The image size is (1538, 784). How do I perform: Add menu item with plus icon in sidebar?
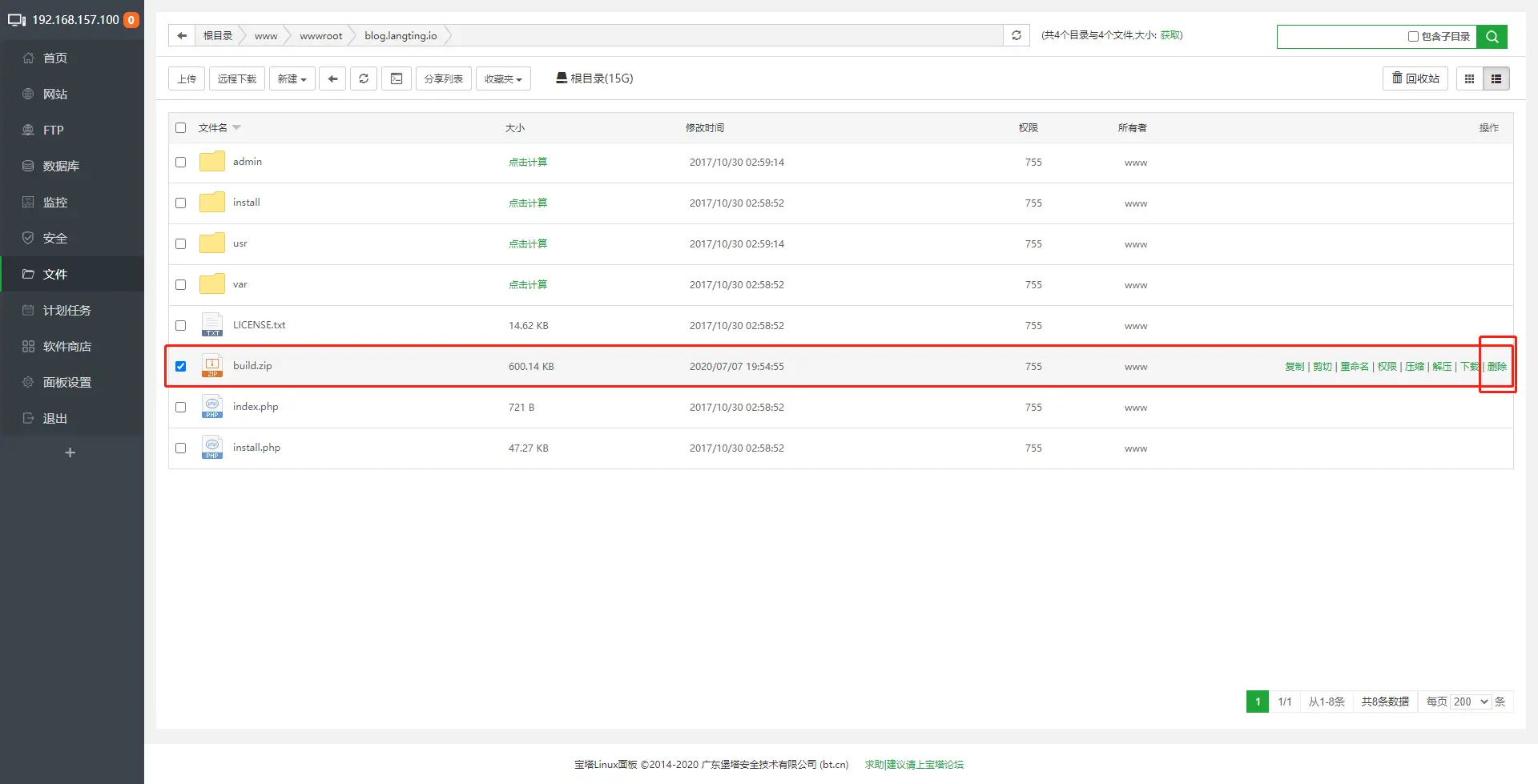pos(70,452)
